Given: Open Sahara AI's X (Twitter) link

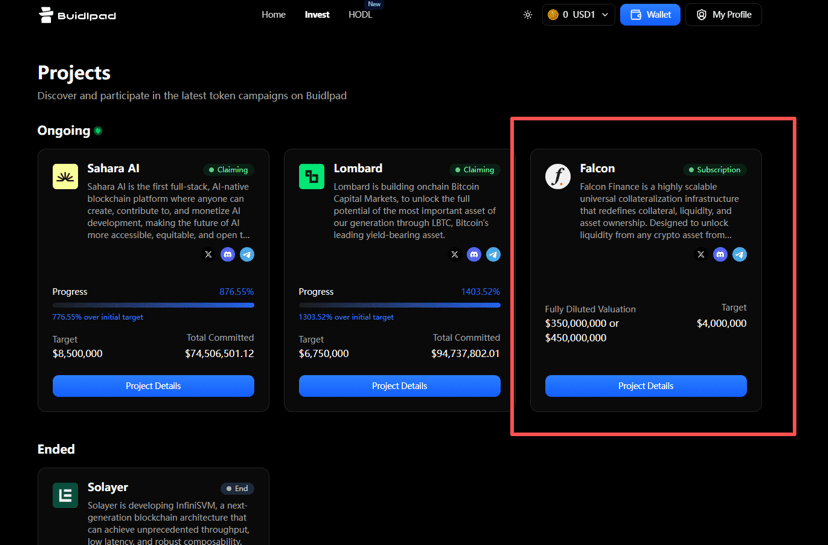Looking at the screenshot, I should [209, 255].
